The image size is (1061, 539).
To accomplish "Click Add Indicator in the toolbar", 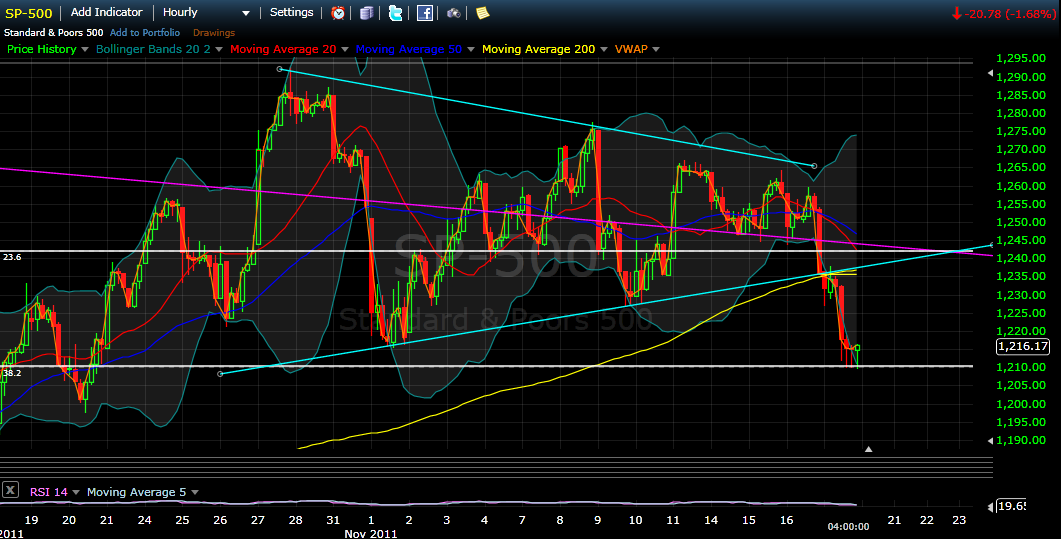I will tap(106, 12).
